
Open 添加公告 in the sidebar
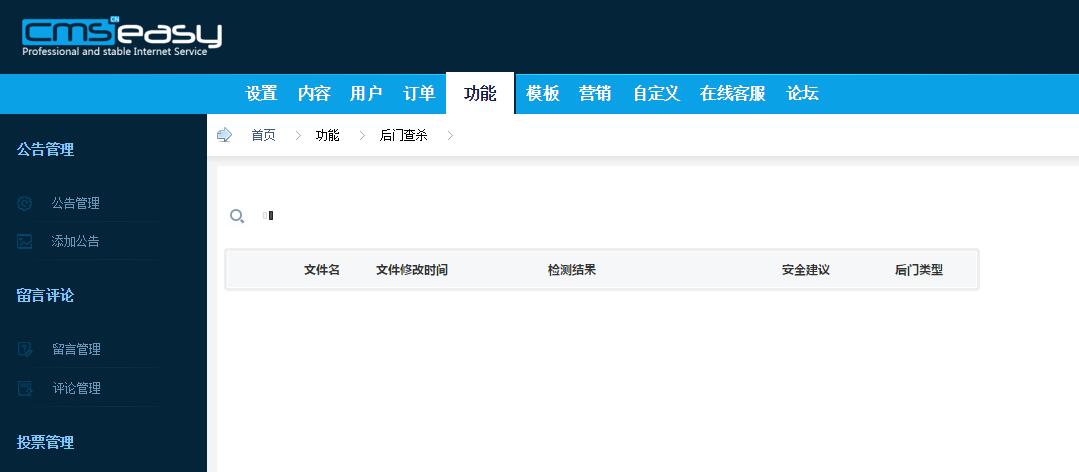click(76, 242)
